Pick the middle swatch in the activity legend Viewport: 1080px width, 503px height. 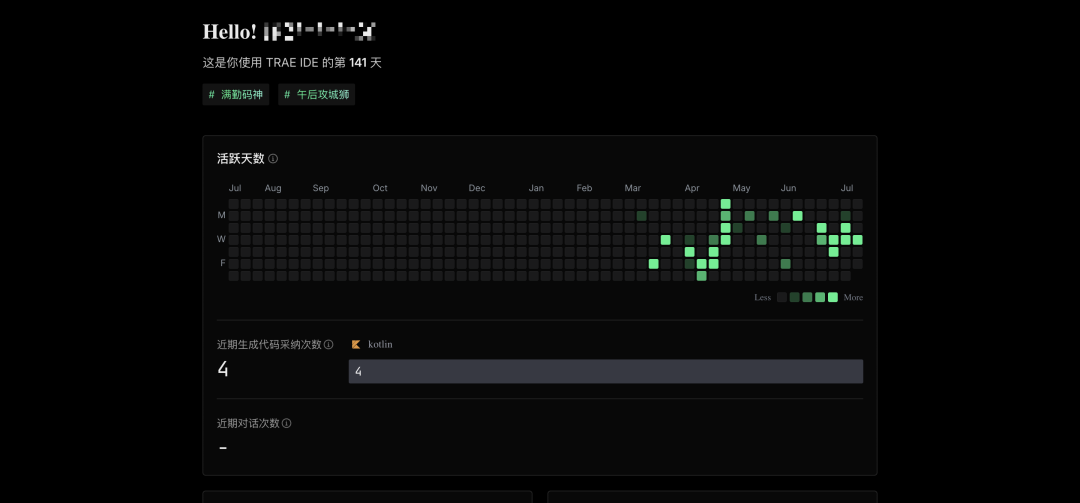[807, 297]
